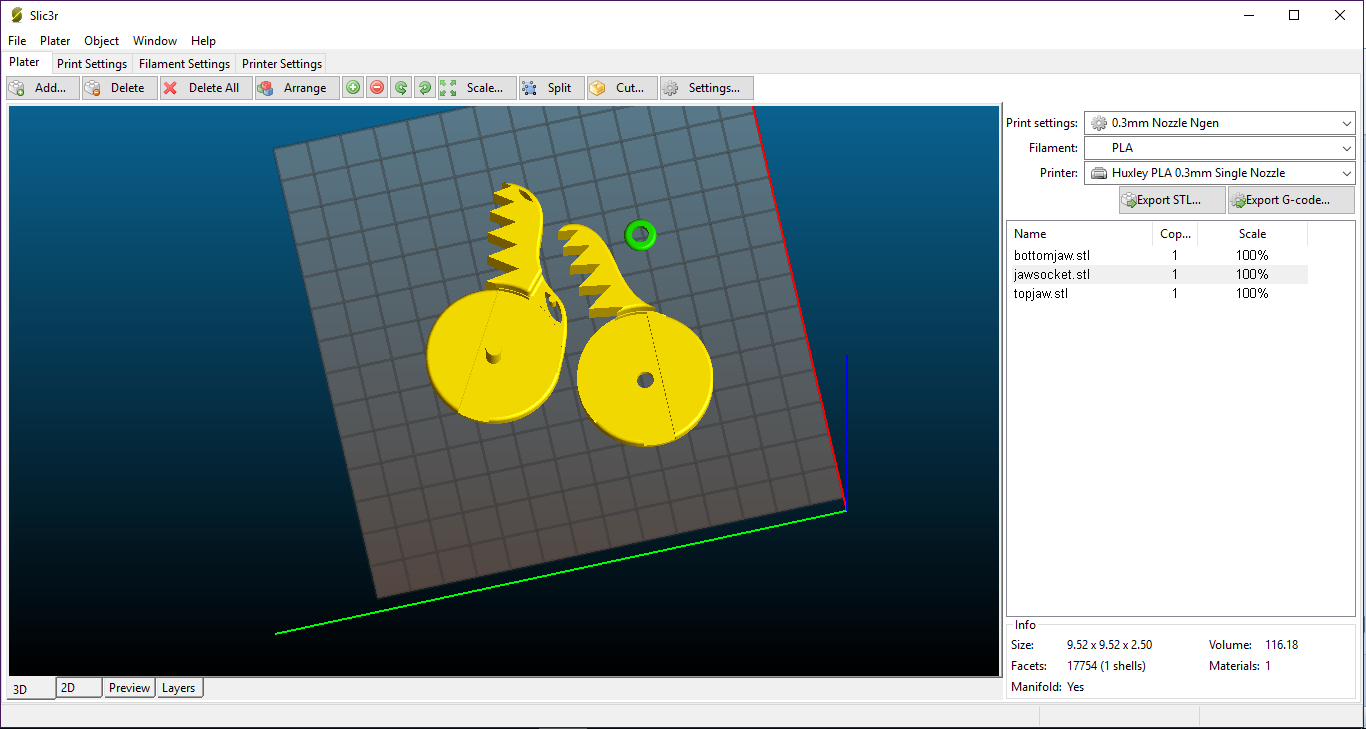Open the Window menu

tap(155, 41)
